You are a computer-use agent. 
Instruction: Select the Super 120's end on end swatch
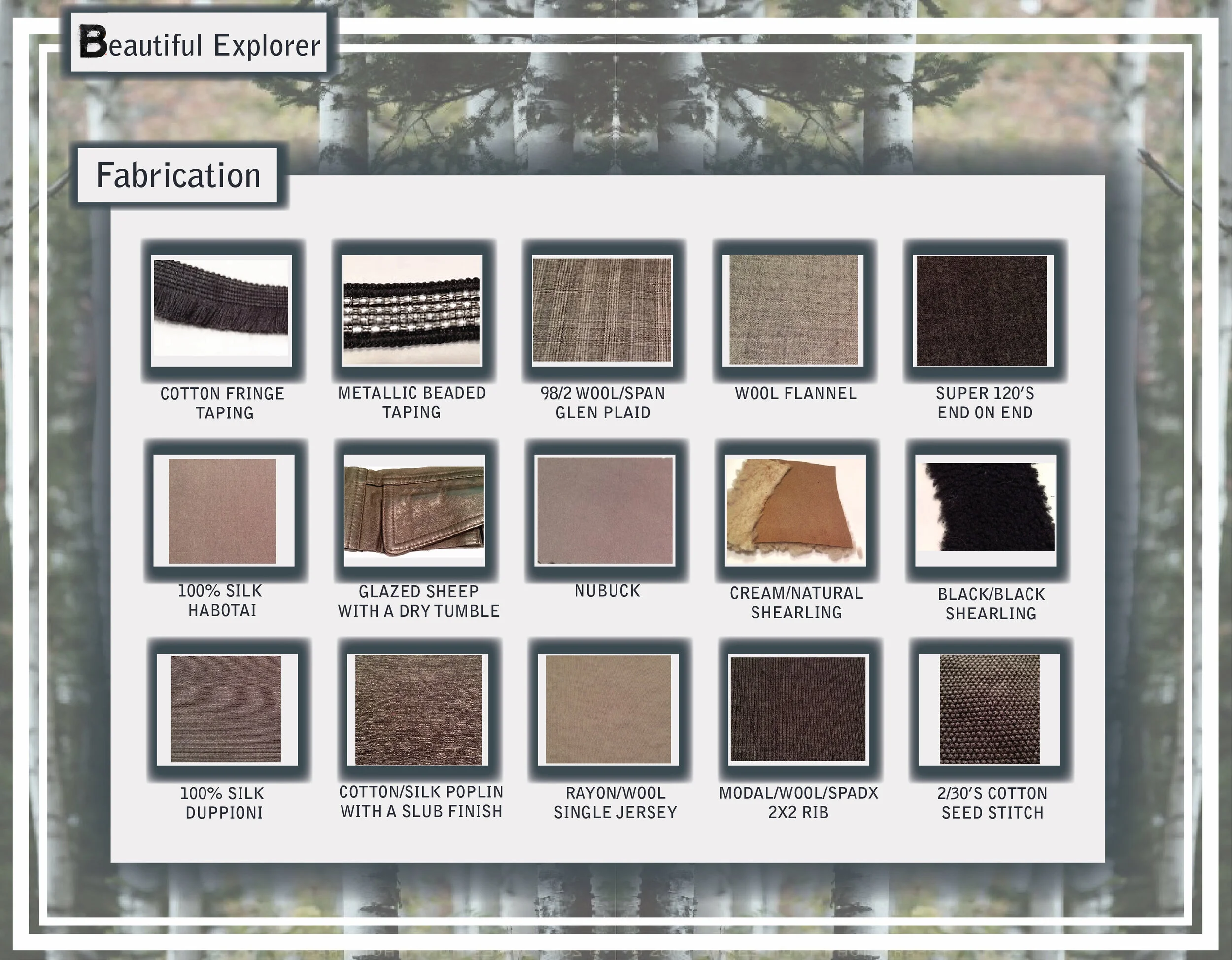[x=984, y=310]
